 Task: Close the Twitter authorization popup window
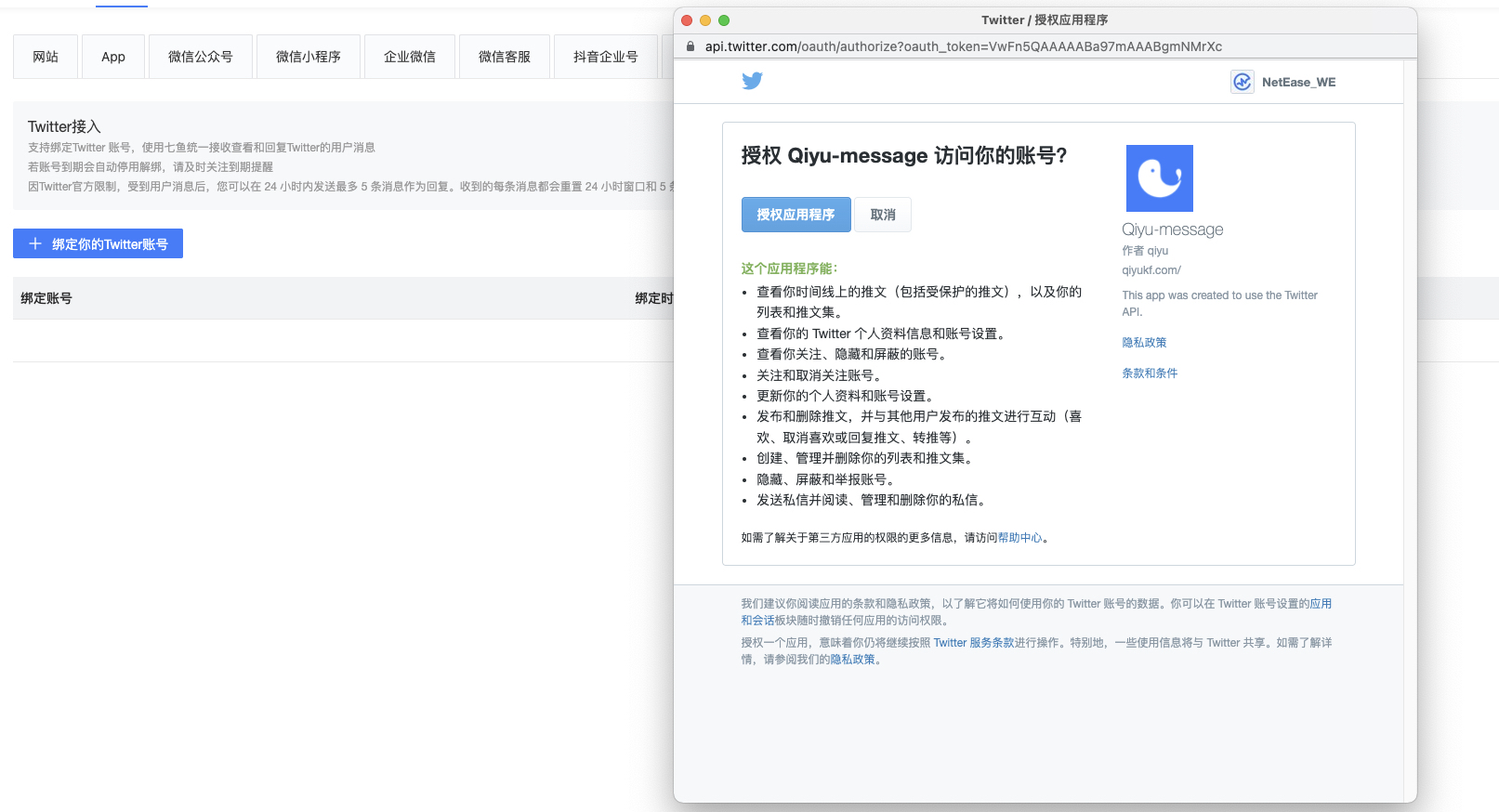click(x=687, y=20)
